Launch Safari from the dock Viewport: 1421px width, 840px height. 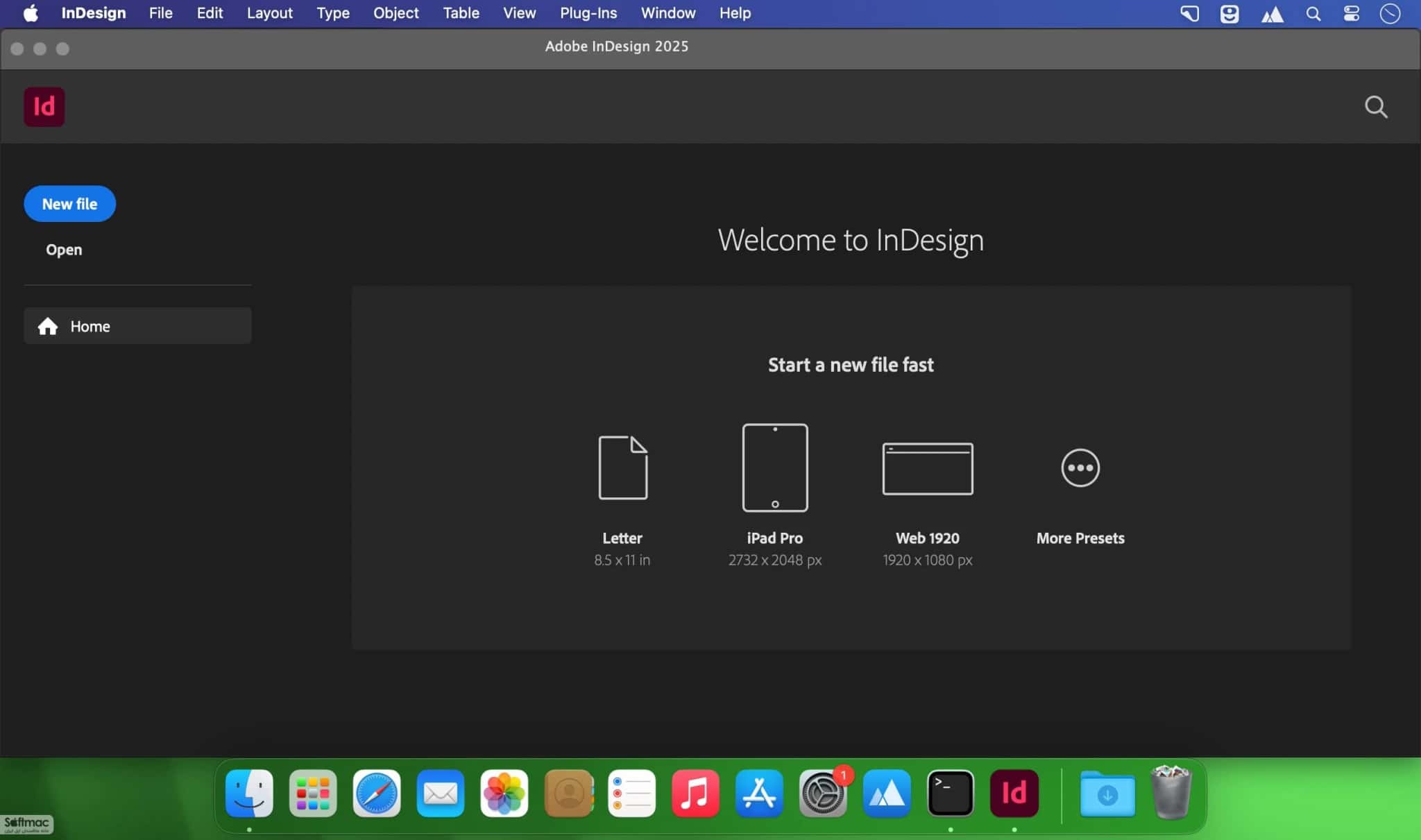pyautogui.click(x=377, y=793)
